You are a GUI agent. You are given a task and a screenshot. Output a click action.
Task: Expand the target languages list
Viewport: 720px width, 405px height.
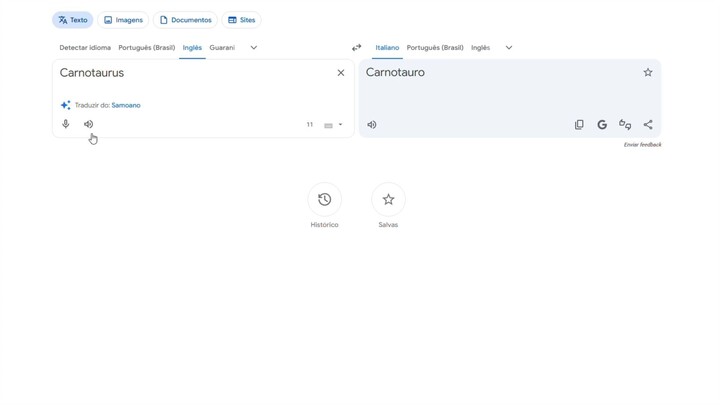[509, 47]
